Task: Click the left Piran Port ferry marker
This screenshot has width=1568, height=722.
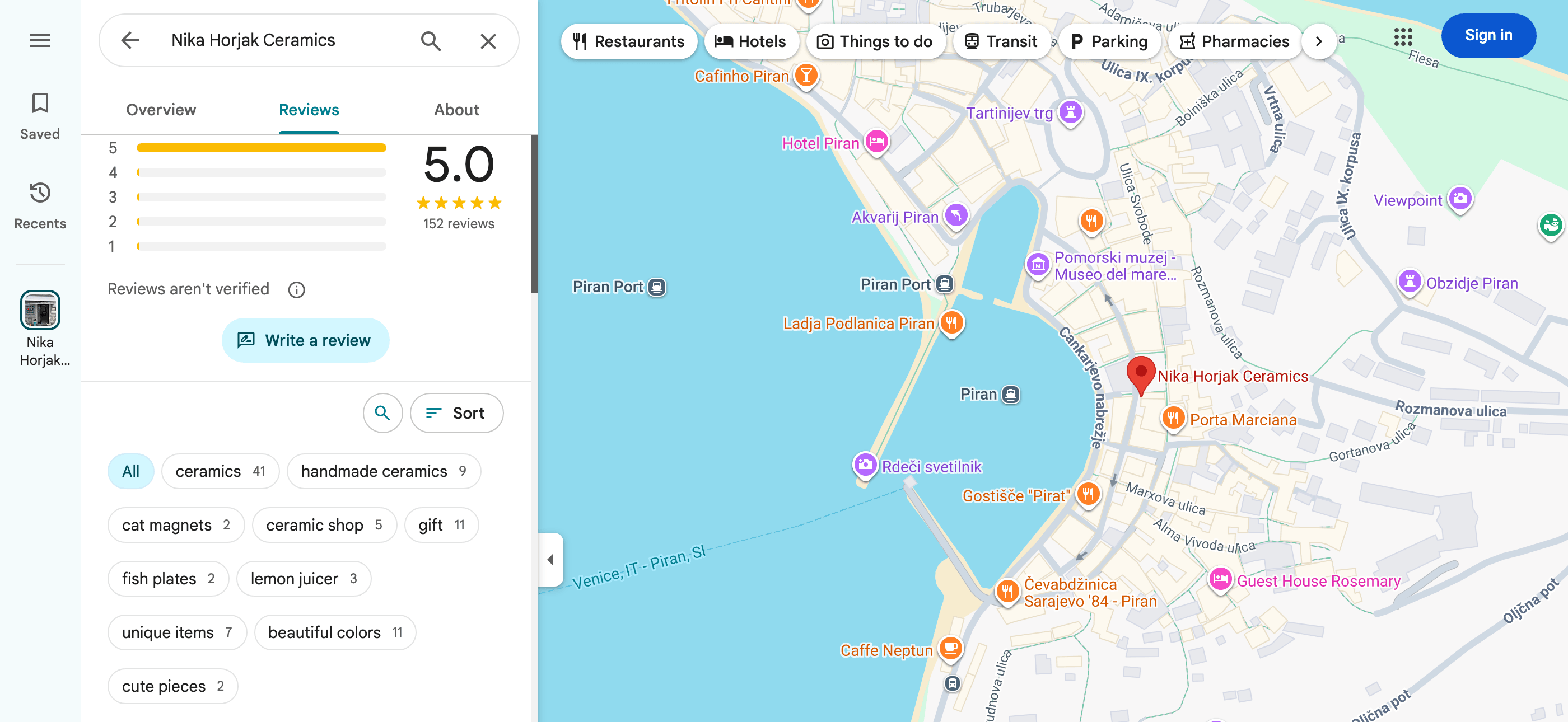Action: (x=657, y=287)
